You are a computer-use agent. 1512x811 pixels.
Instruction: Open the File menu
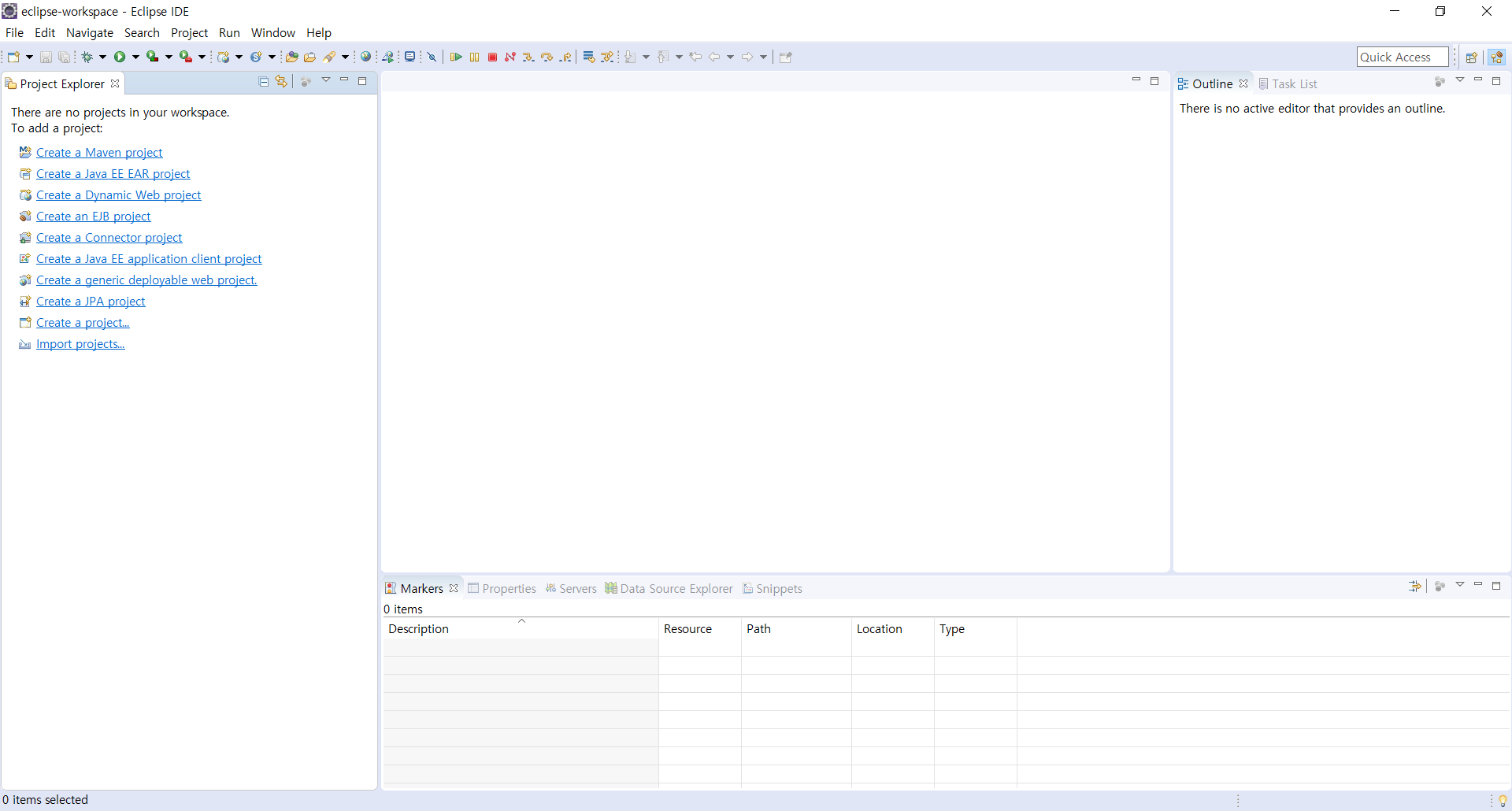14,32
